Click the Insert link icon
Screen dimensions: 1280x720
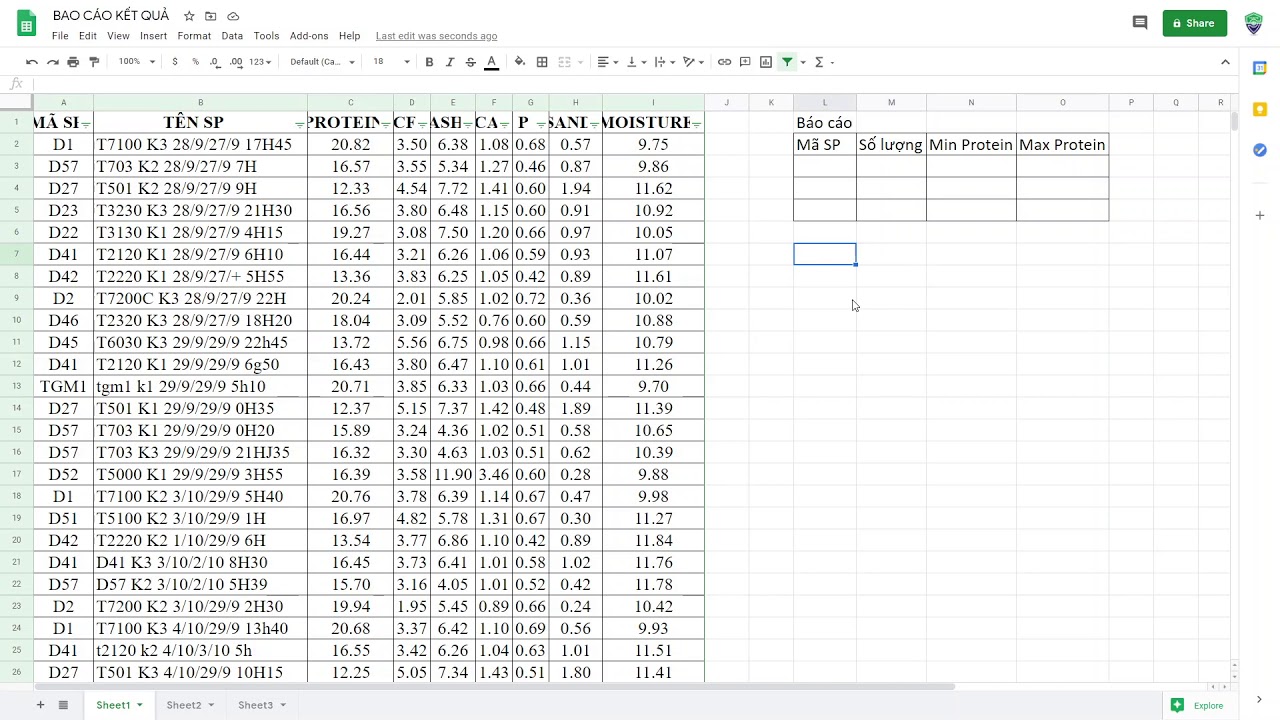click(724, 62)
